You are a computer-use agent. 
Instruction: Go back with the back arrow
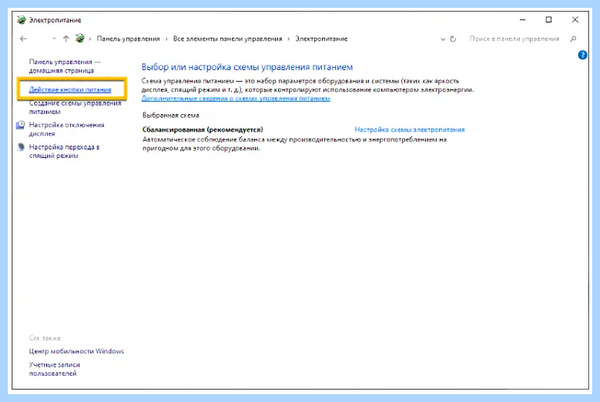pos(23,39)
